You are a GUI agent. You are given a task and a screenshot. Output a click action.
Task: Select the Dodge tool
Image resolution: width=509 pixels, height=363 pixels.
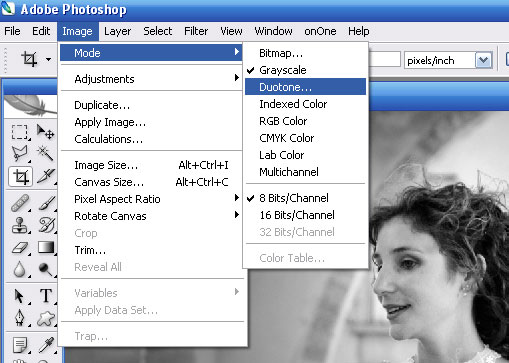click(x=45, y=269)
